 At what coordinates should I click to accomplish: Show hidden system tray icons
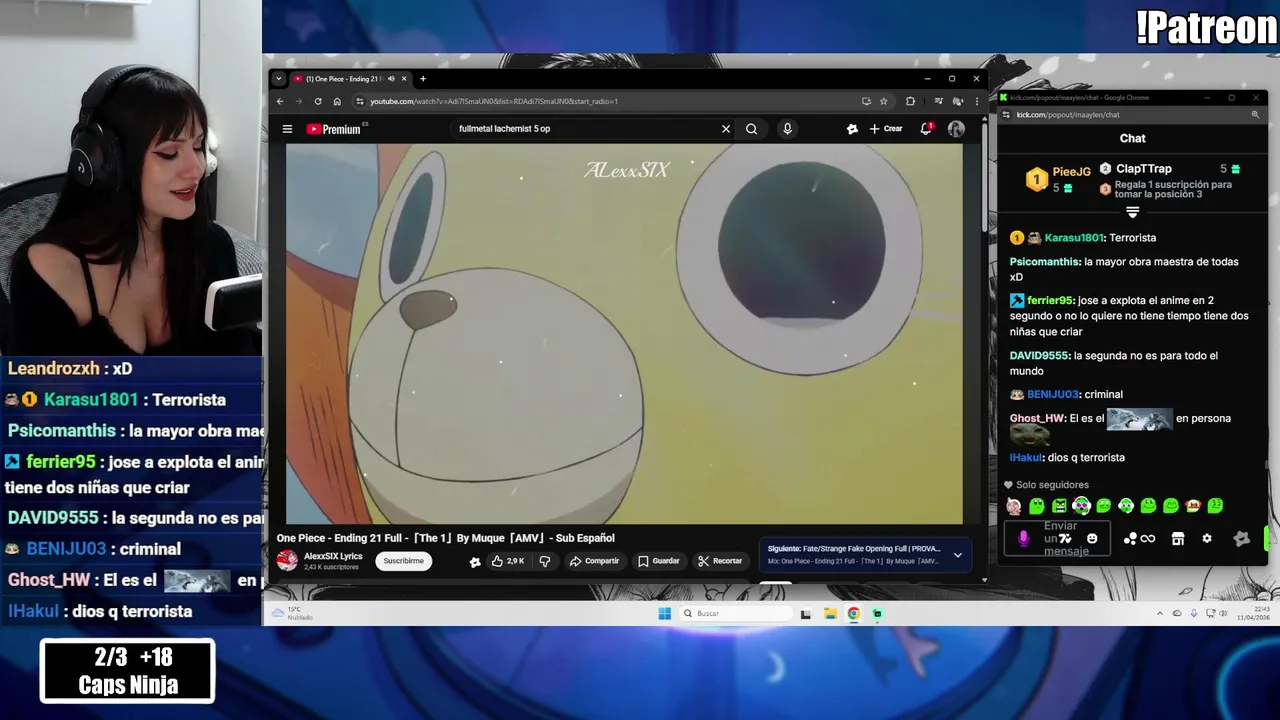(x=1160, y=613)
